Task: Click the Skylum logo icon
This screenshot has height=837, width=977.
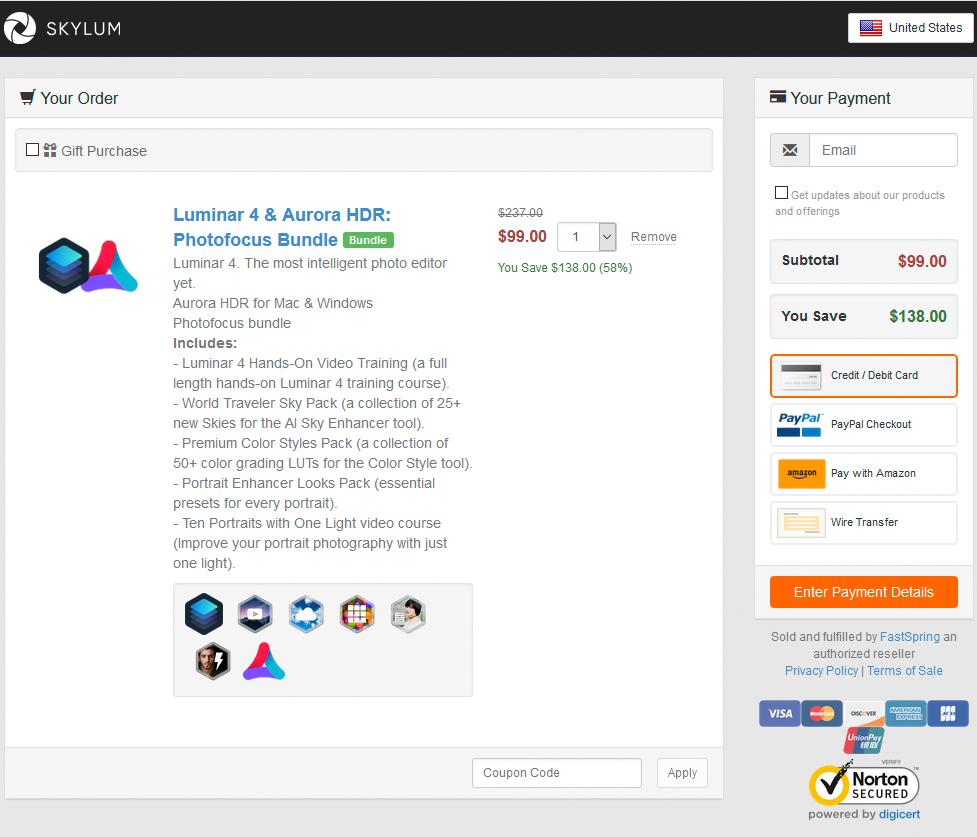Action: click(19, 28)
